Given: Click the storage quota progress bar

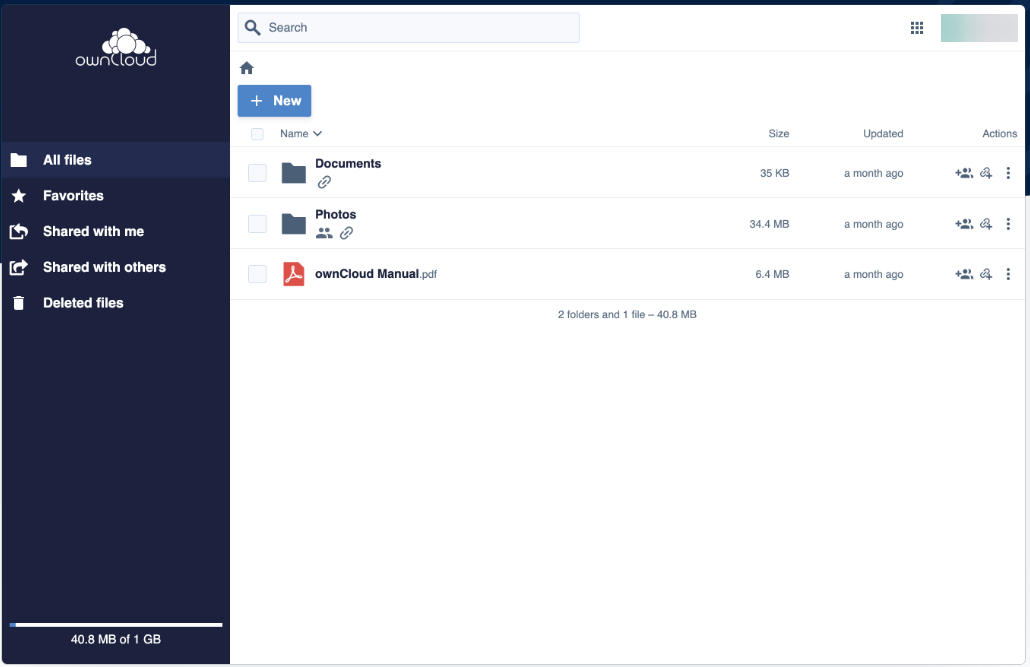Looking at the screenshot, I should (x=116, y=625).
